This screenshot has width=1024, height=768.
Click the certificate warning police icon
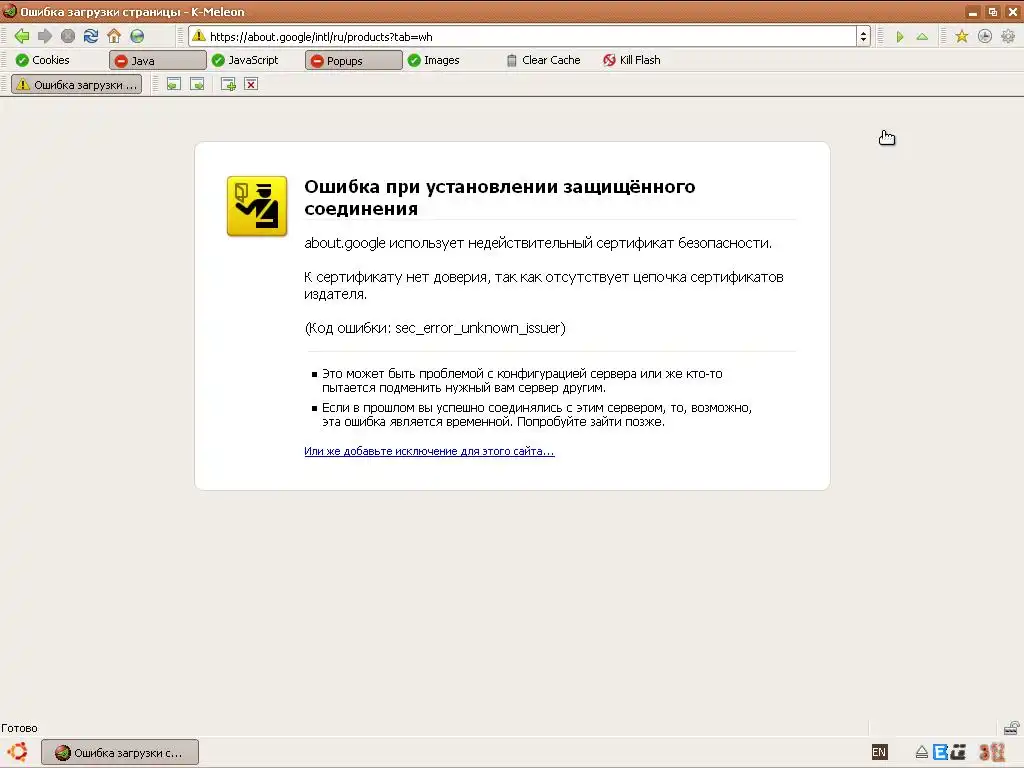(257, 206)
